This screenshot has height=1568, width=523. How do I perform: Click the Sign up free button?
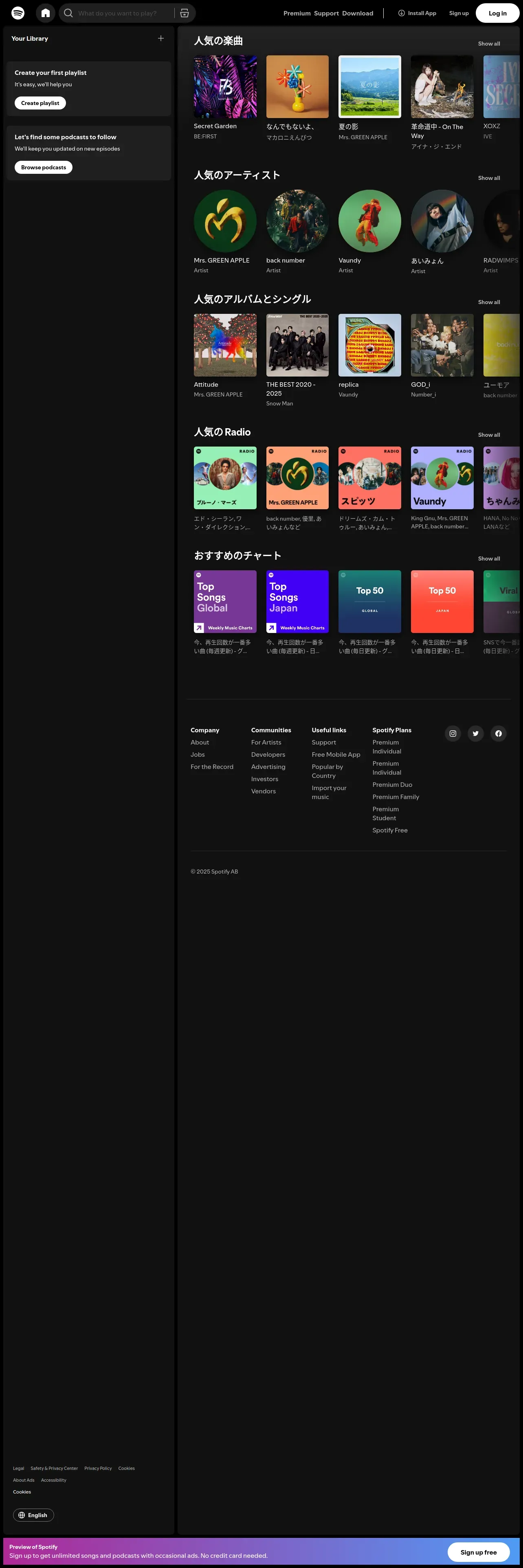[x=479, y=1552]
